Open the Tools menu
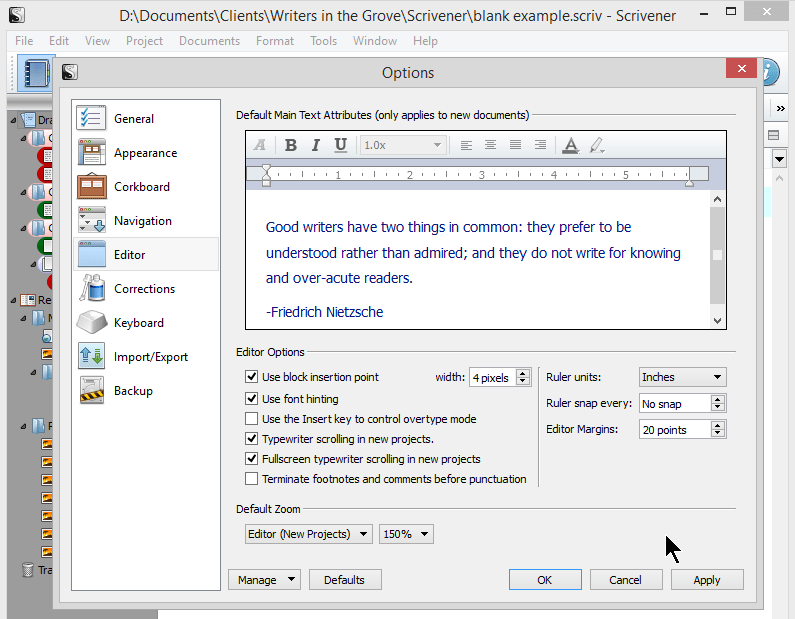 point(323,41)
